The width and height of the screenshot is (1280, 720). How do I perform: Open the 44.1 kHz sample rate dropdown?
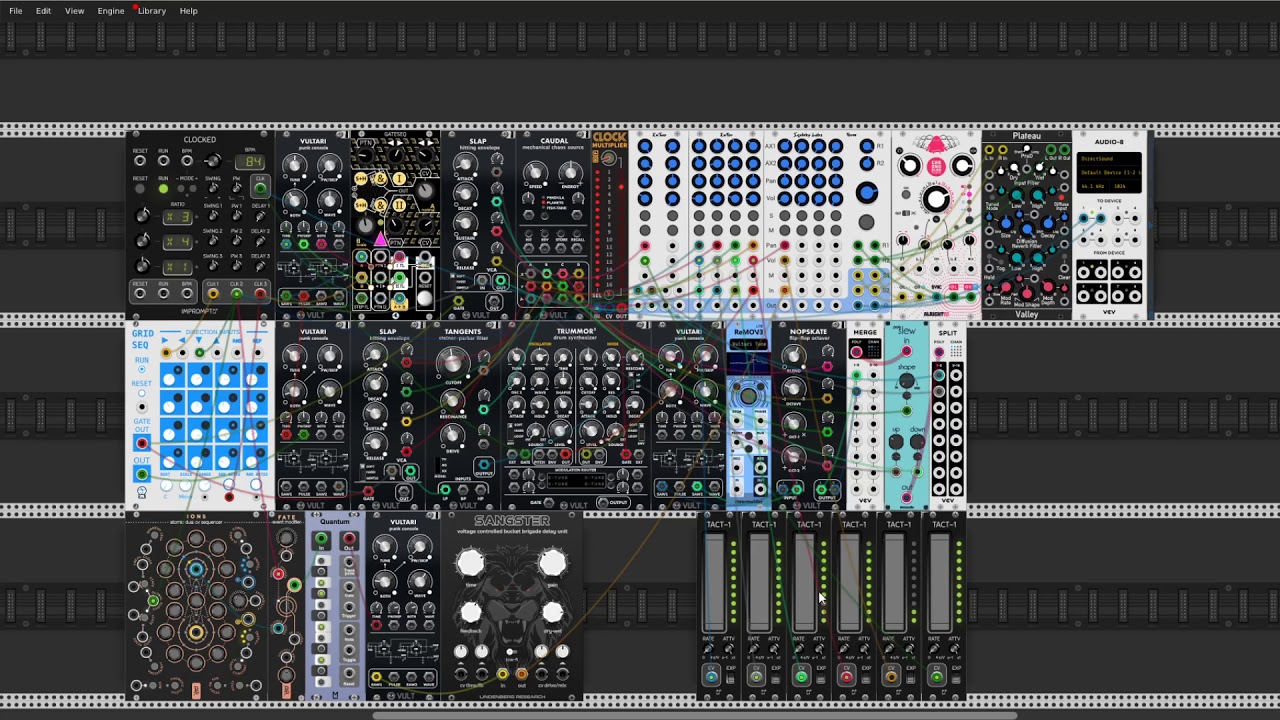(x=1093, y=186)
